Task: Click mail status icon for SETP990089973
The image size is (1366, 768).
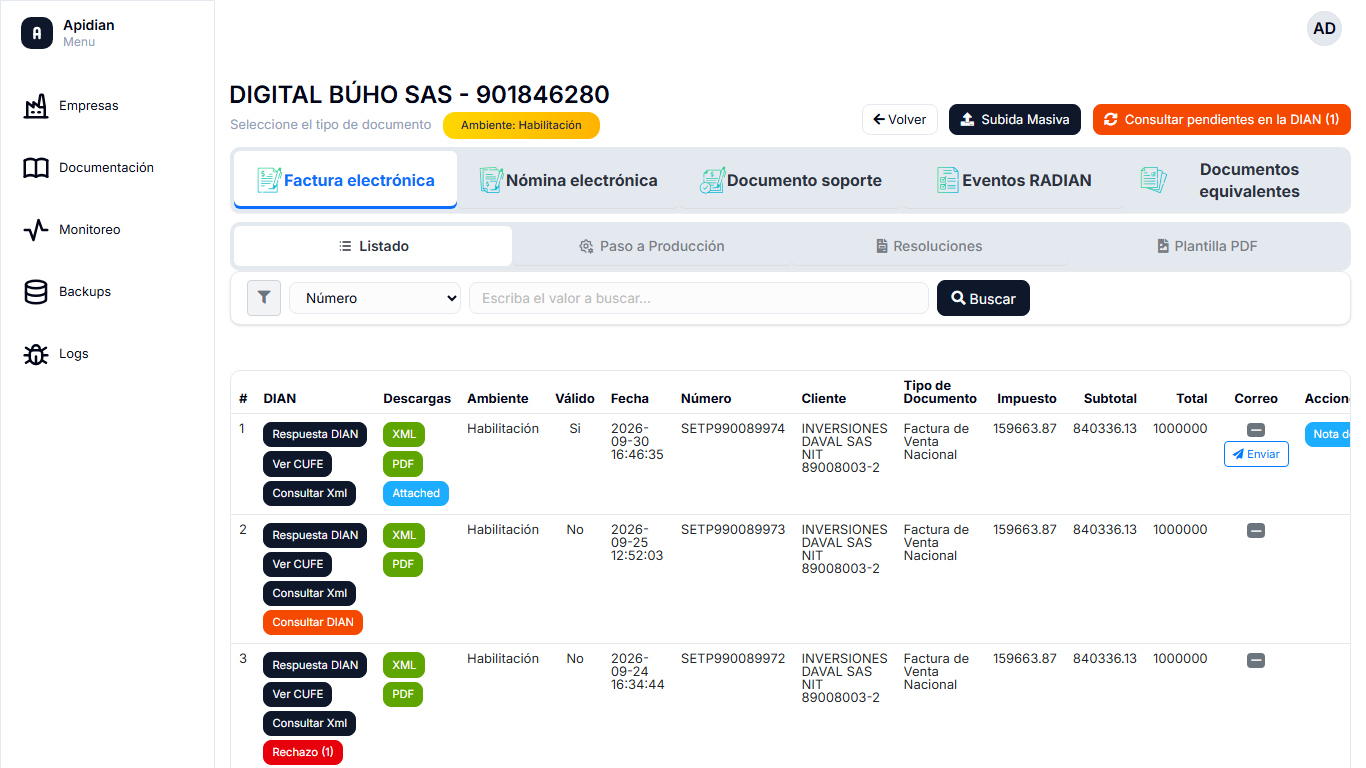Action: (x=1256, y=531)
